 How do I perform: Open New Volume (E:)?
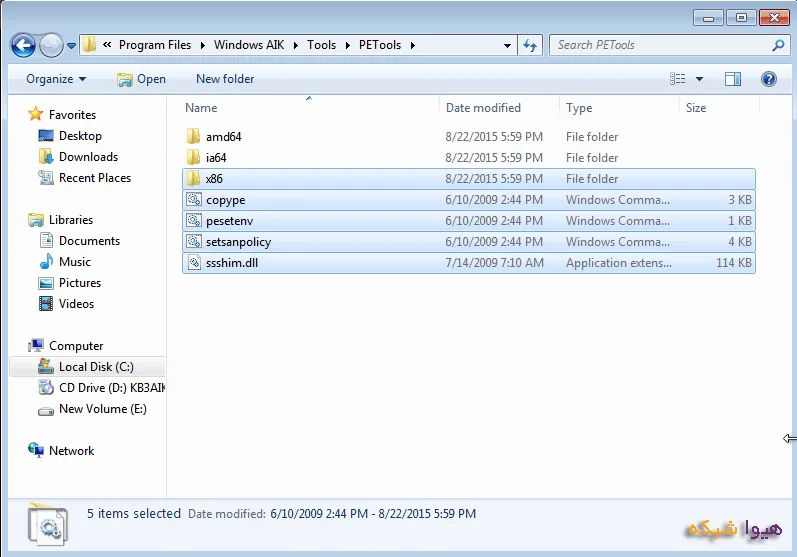point(103,409)
